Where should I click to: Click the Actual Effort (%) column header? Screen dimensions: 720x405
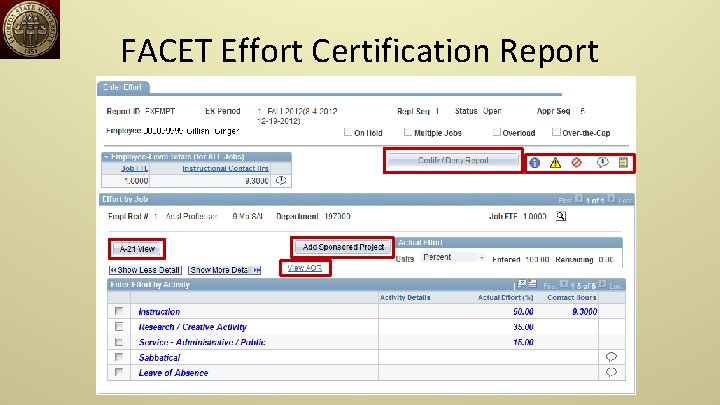pyautogui.click(x=506, y=298)
